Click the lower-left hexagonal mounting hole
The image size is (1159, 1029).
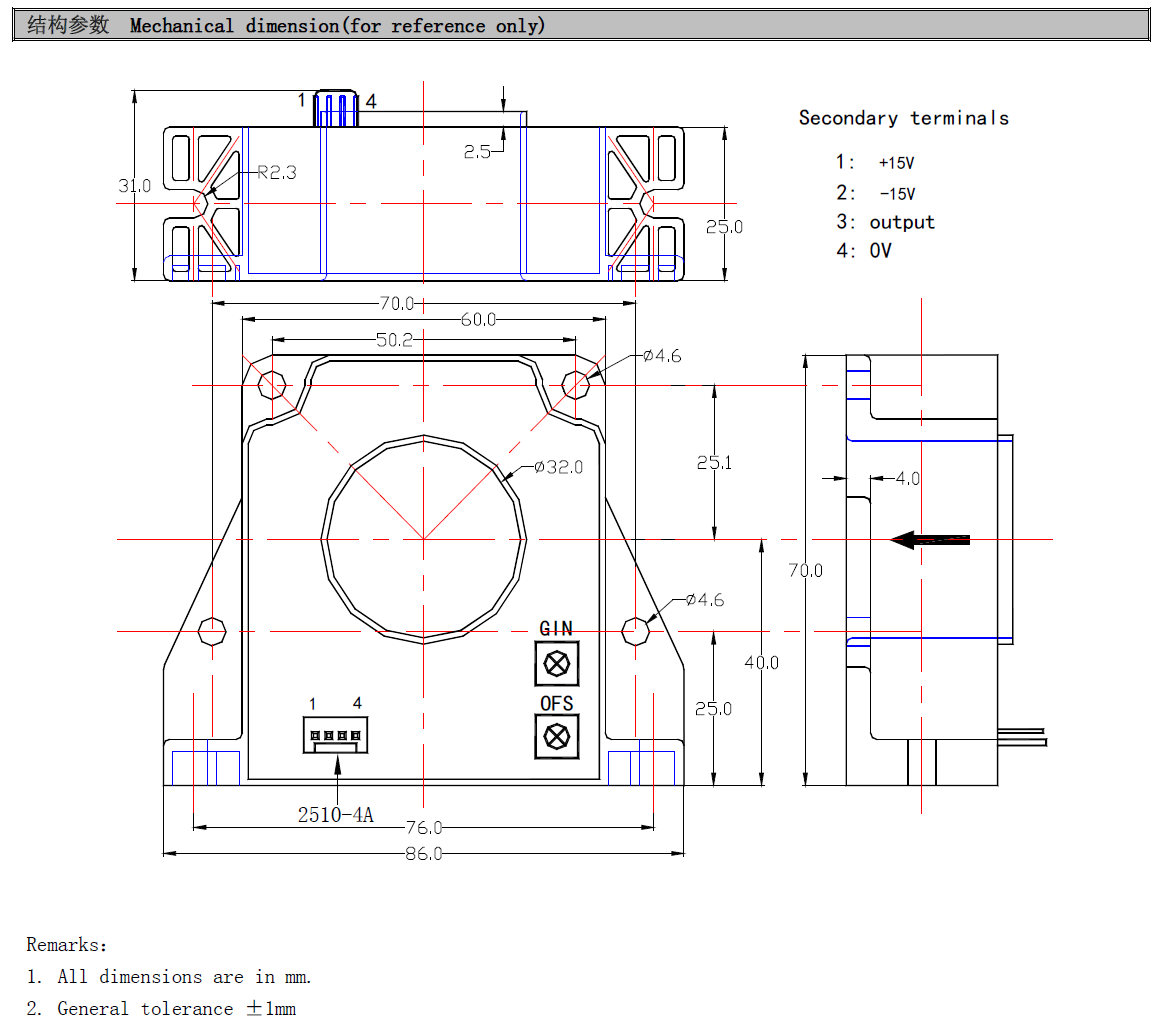tap(212, 631)
